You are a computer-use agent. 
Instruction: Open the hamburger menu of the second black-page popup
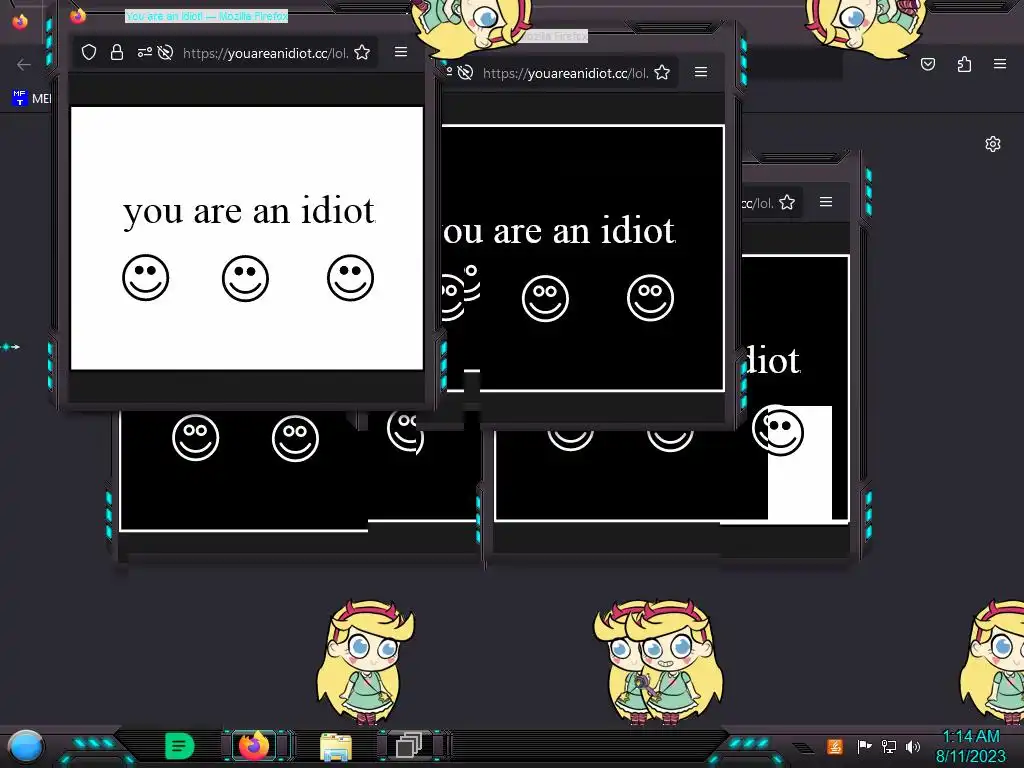701,72
